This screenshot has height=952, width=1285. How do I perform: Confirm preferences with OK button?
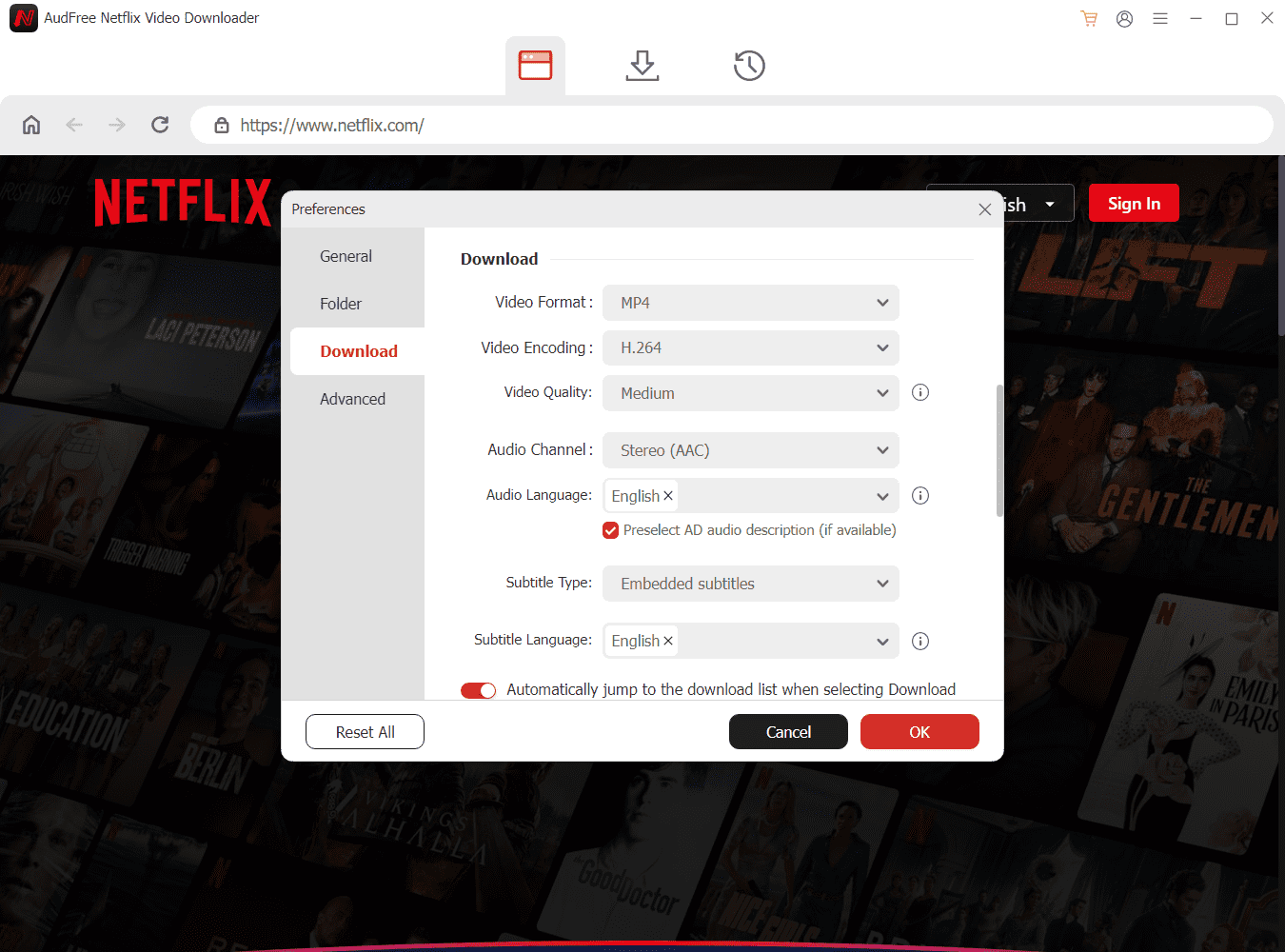919,732
